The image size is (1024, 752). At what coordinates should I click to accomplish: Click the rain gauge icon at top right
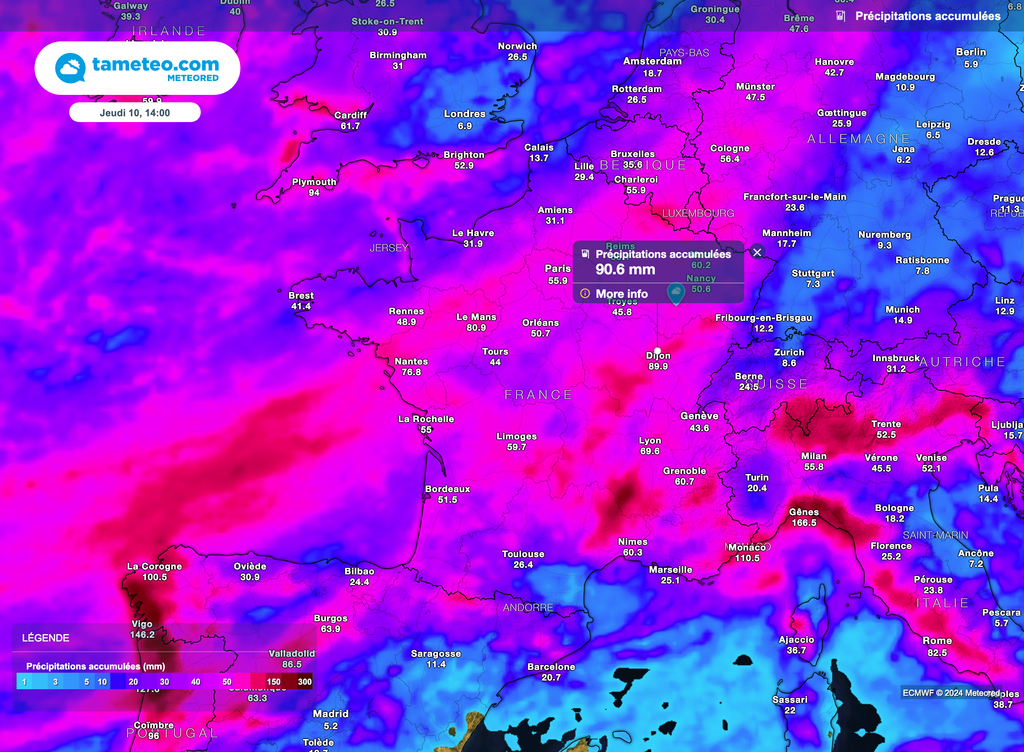tap(840, 16)
